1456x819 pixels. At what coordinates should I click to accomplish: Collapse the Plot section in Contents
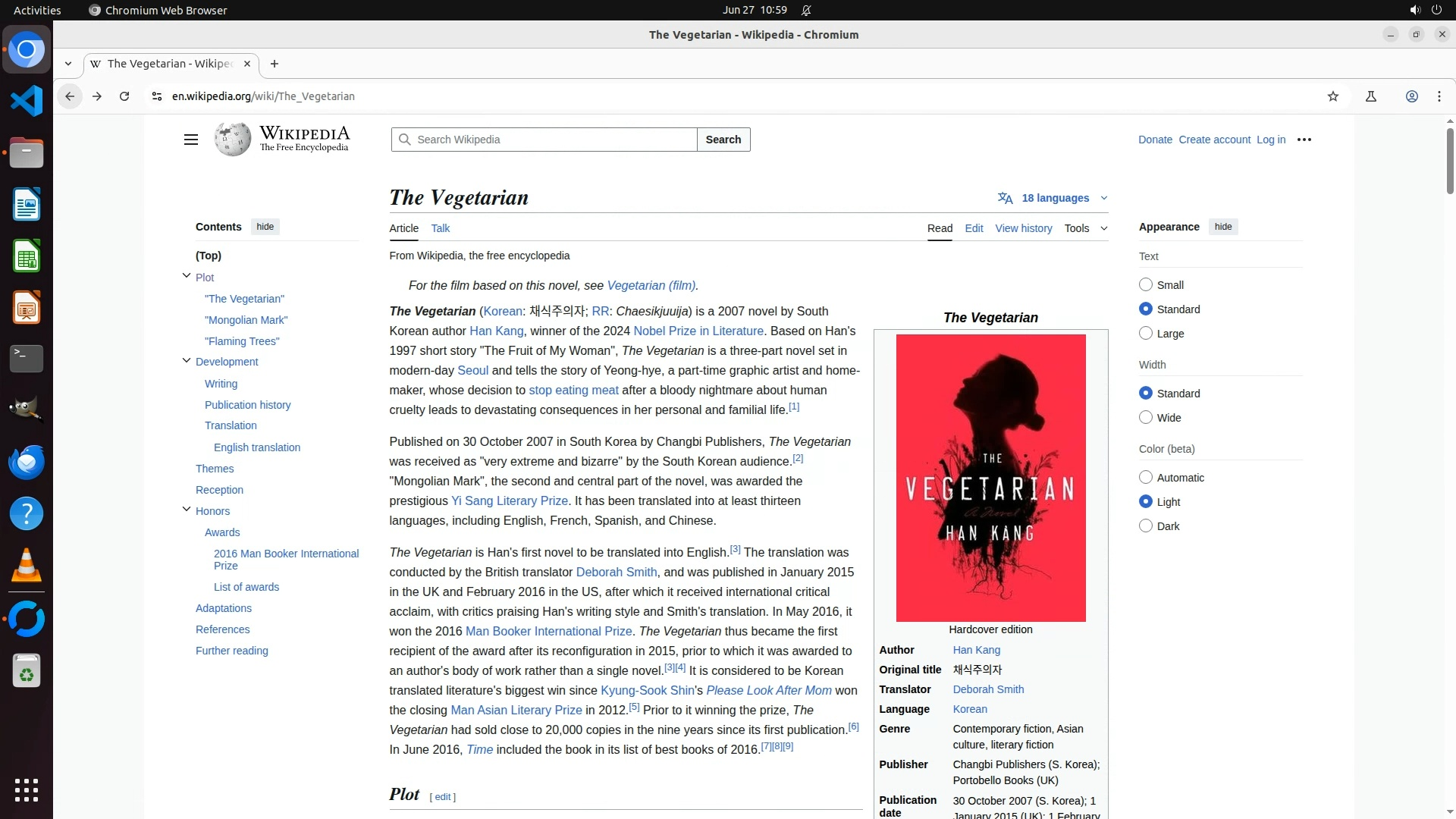187,276
